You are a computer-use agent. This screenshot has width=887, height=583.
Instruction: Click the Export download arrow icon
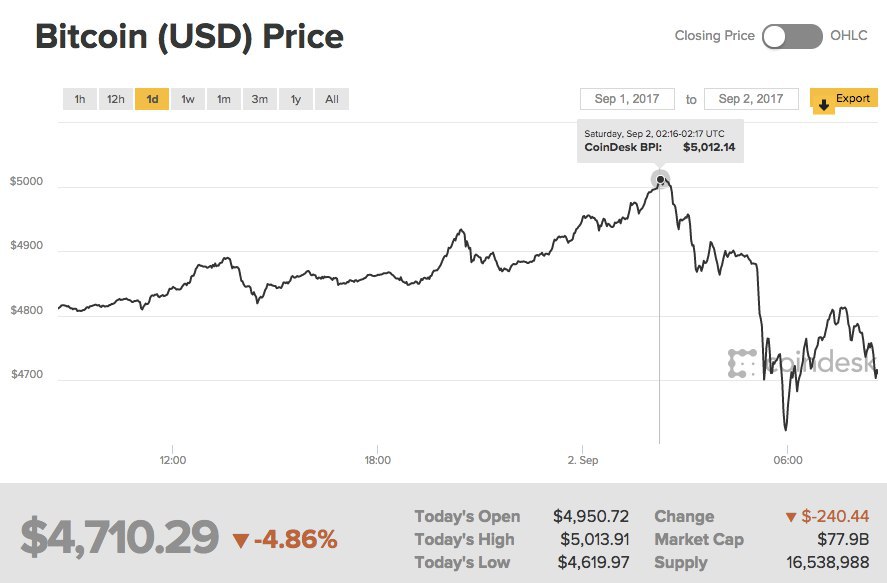pos(823,103)
